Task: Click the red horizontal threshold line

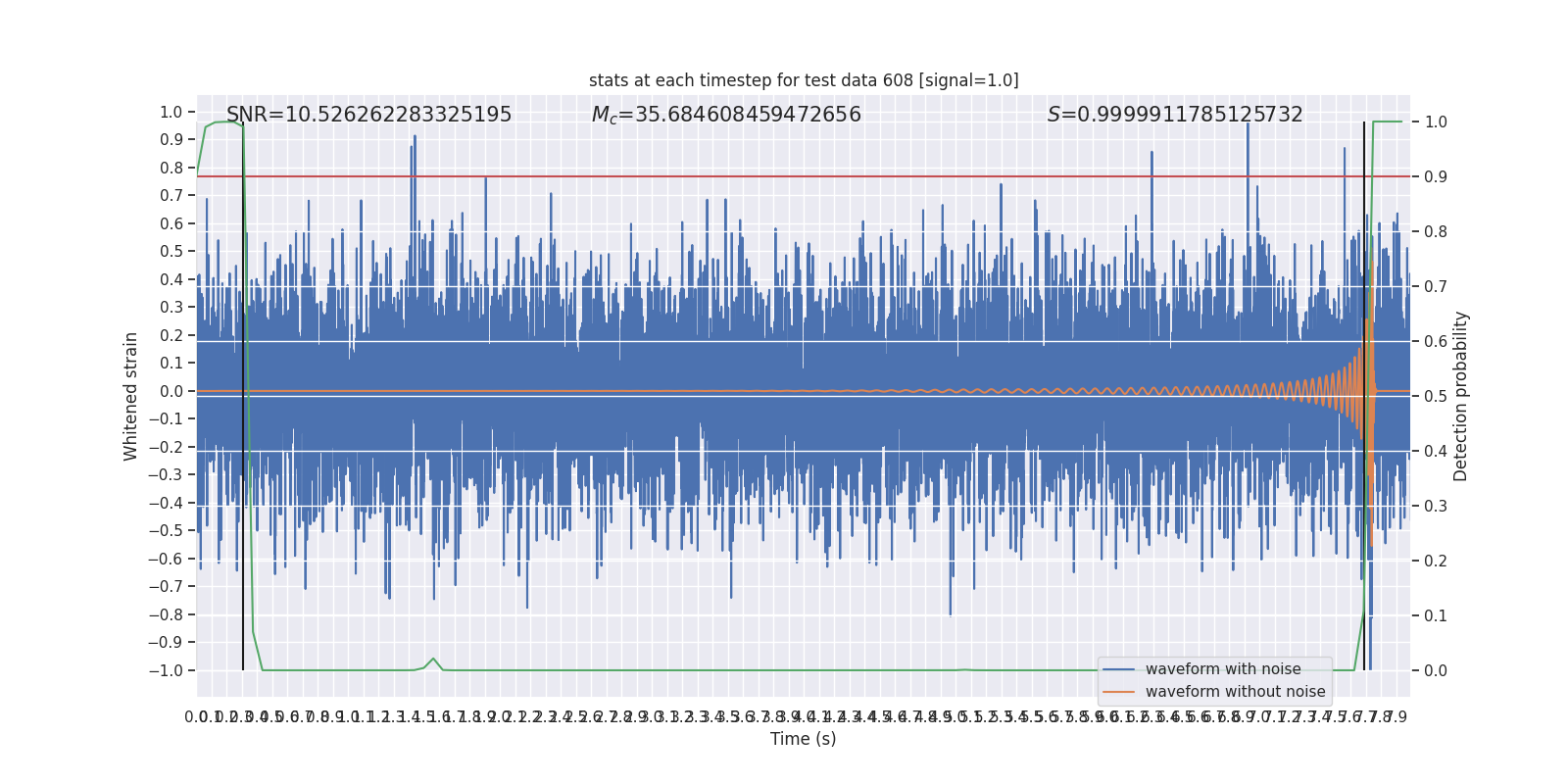Action: pos(804,176)
